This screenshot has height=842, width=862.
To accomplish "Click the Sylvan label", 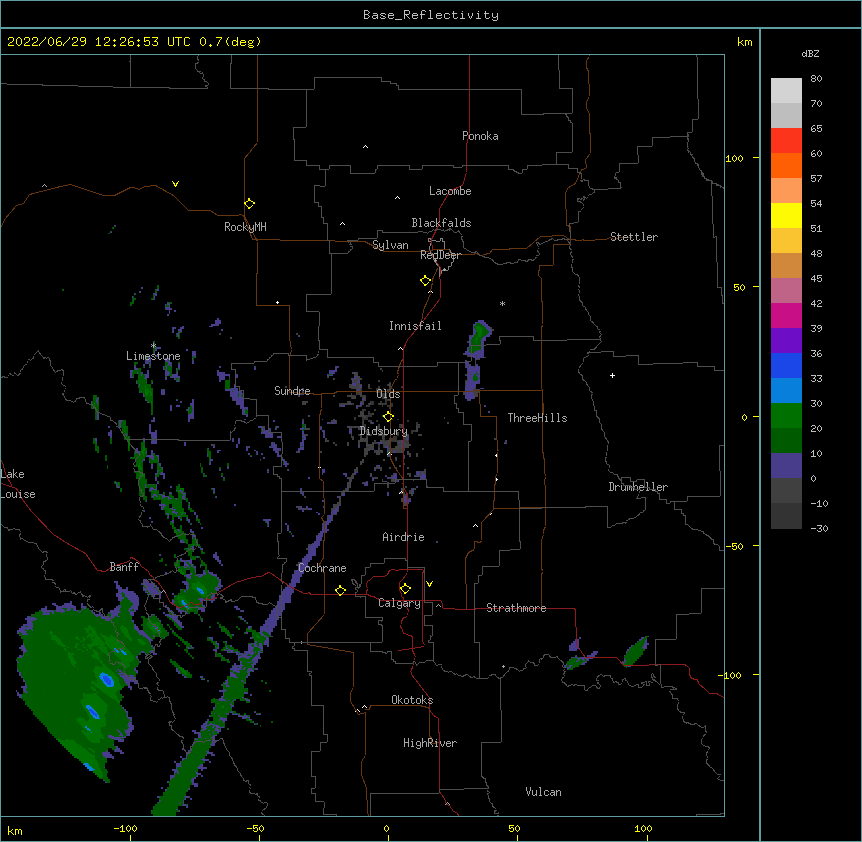I will pos(390,245).
